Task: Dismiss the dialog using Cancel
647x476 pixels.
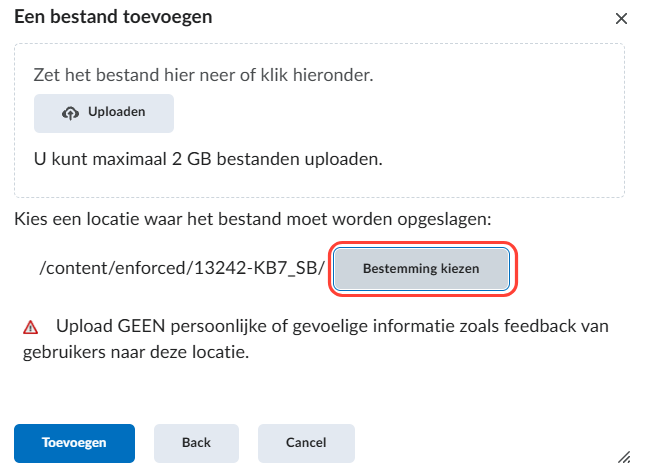Action: 306,443
